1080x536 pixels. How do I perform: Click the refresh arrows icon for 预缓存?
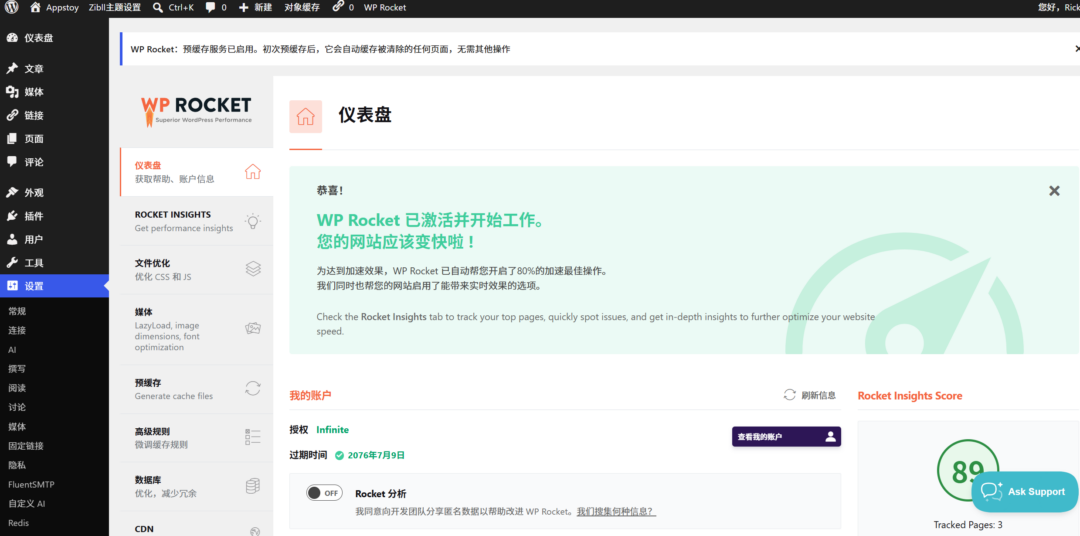[253, 389]
